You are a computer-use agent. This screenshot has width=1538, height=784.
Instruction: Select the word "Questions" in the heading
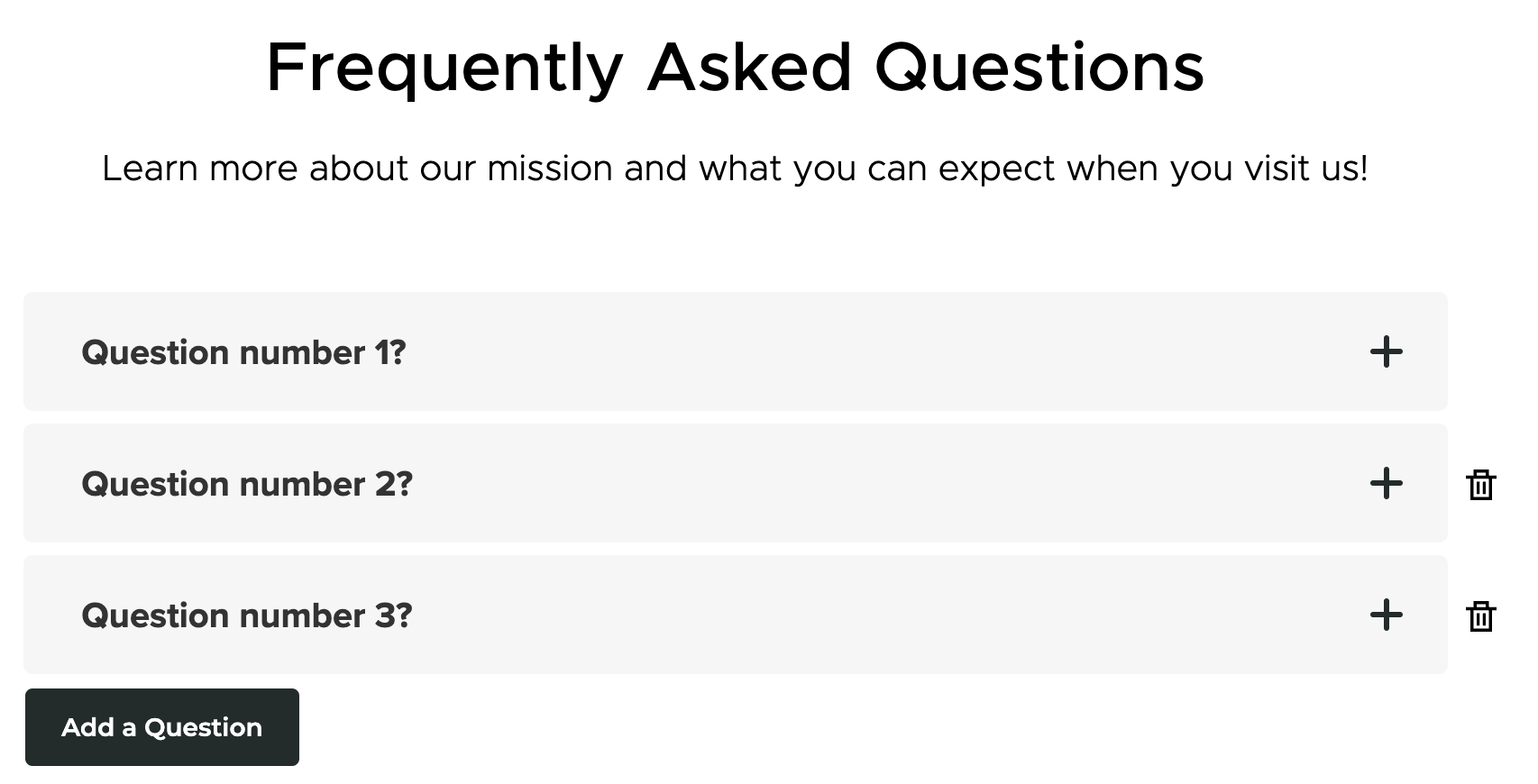pos(1039,68)
